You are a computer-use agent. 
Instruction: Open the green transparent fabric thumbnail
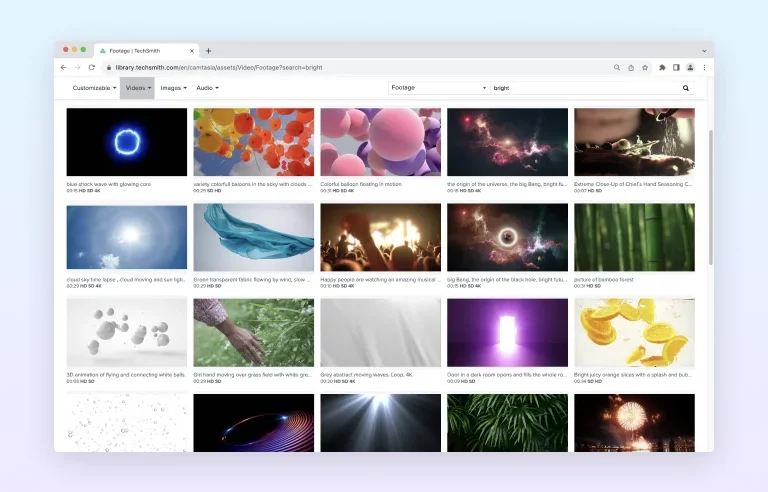254,237
